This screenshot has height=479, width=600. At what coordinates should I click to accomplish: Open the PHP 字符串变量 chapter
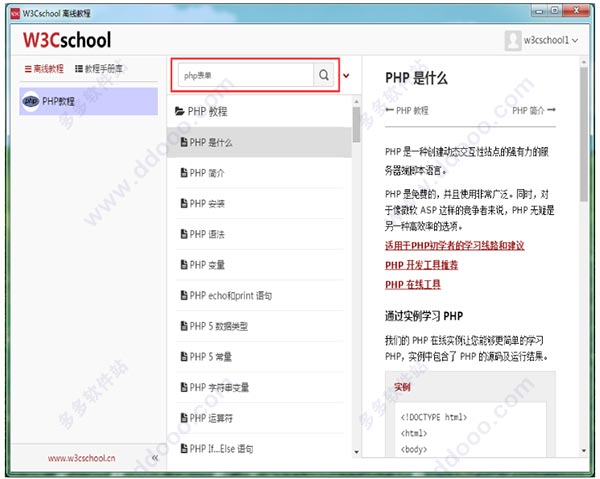pyautogui.click(x=259, y=387)
